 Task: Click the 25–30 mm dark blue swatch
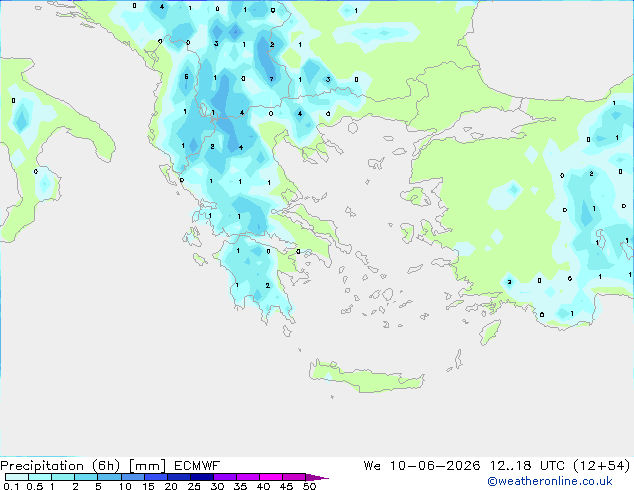[202, 477]
